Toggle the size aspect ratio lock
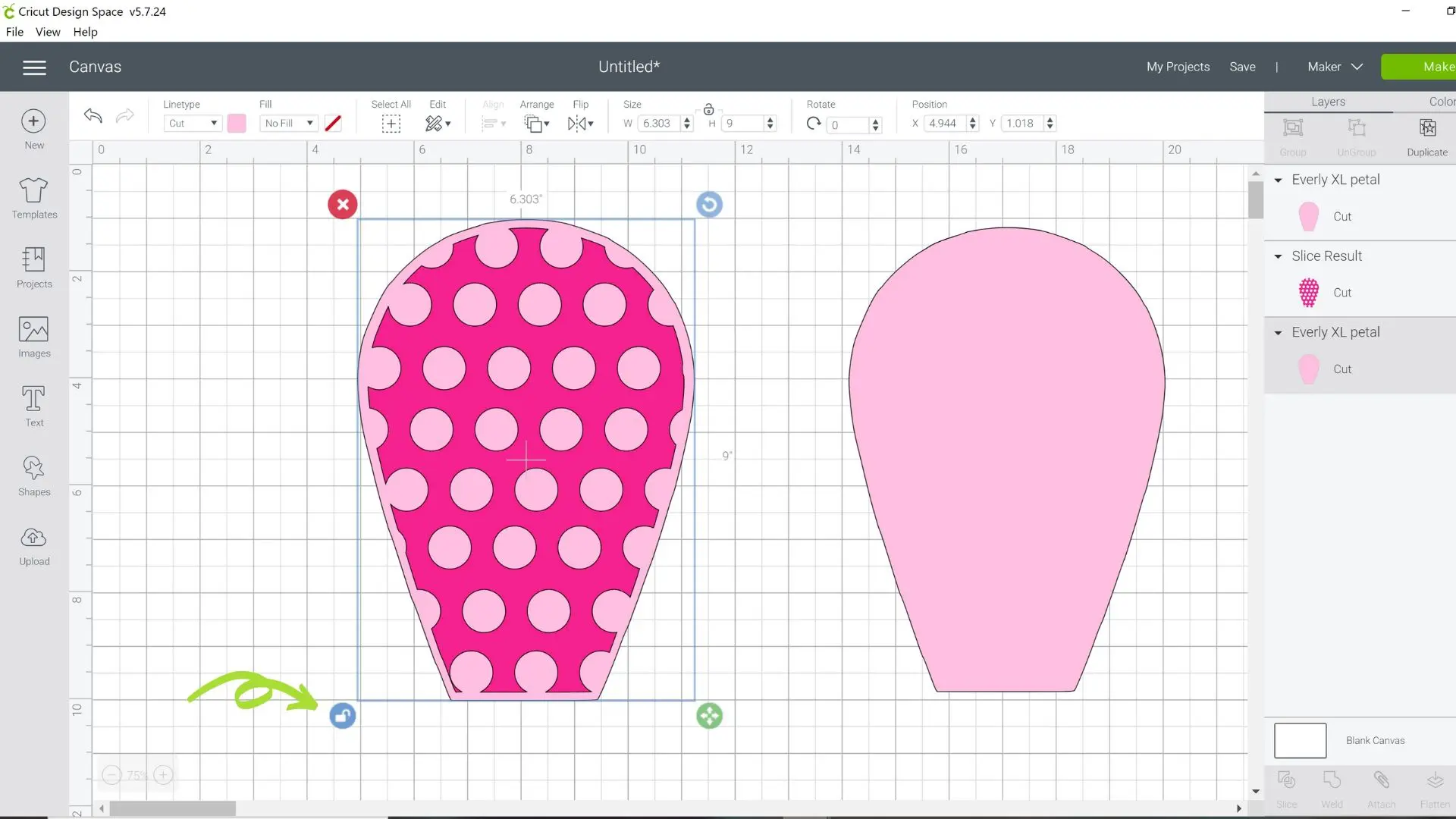Screen dimensions: 1456x819 [x=709, y=109]
